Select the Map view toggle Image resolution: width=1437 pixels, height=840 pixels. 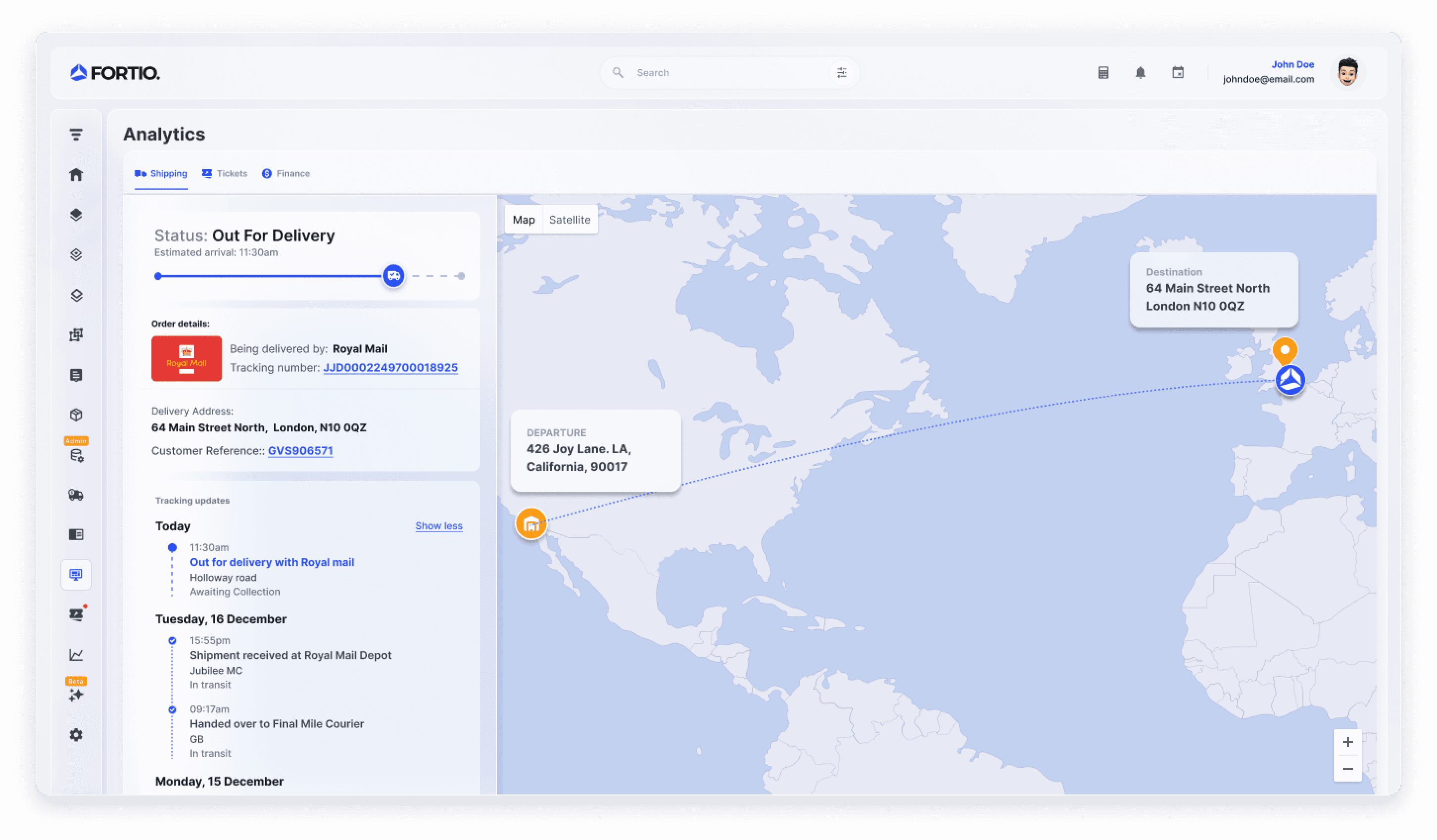tap(524, 220)
